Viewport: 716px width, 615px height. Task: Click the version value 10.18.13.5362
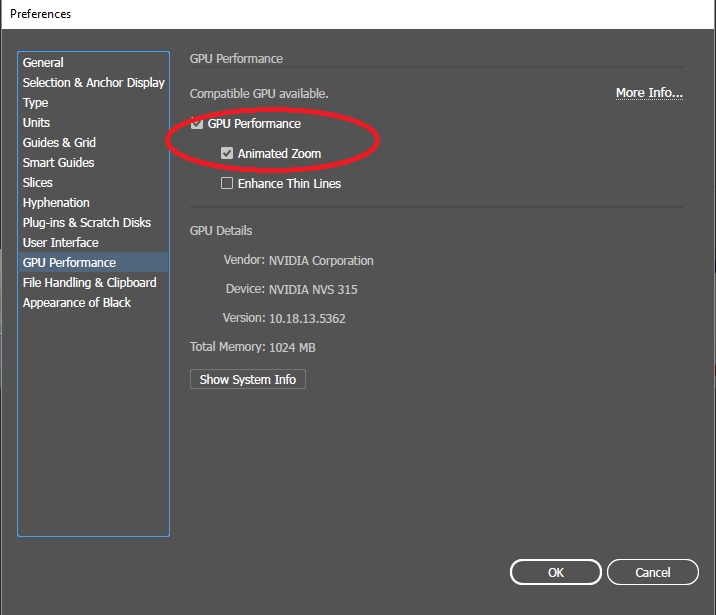tap(307, 319)
